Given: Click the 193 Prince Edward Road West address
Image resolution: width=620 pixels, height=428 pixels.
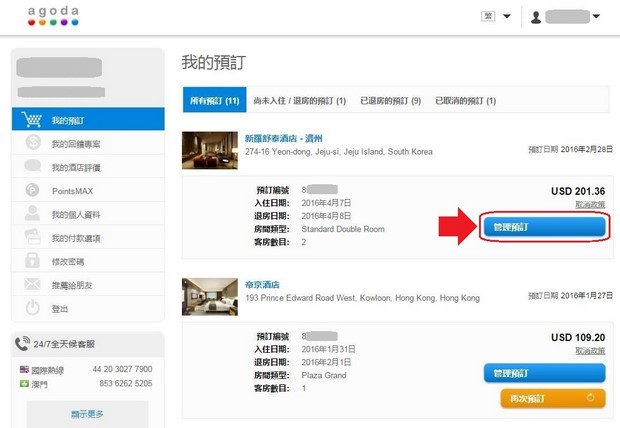Looking at the screenshot, I should click(x=362, y=298).
